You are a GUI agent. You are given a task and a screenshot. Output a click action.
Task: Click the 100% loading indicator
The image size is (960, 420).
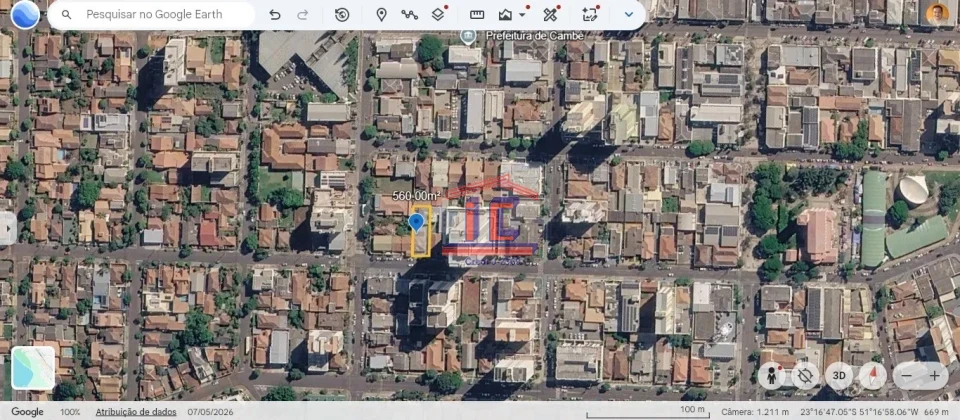click(70, 412)
